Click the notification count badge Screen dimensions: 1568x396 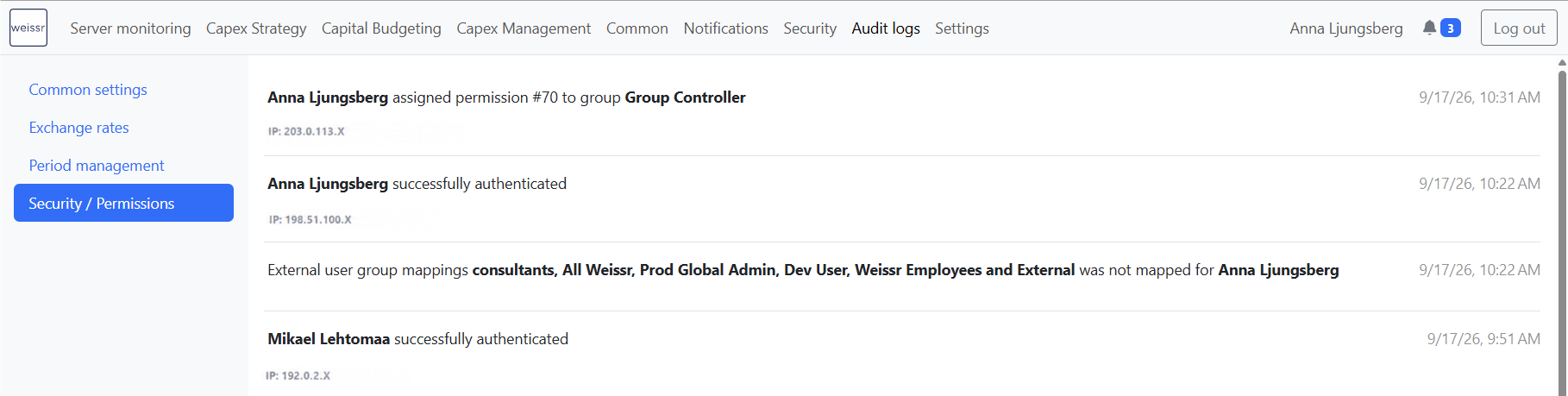(x=1451, y=28)
